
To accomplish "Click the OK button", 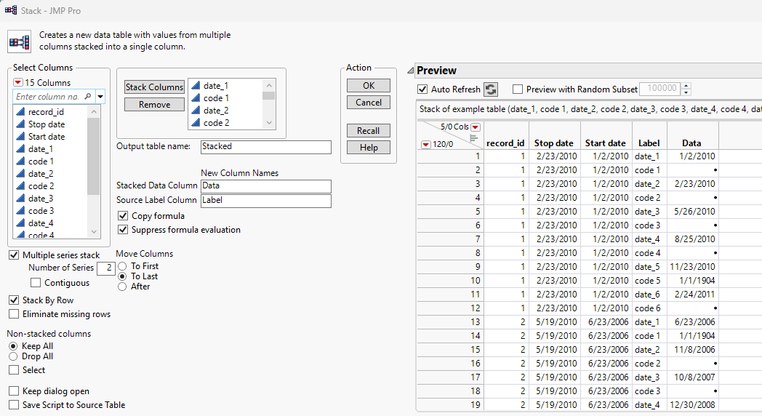I will point(368,86).
